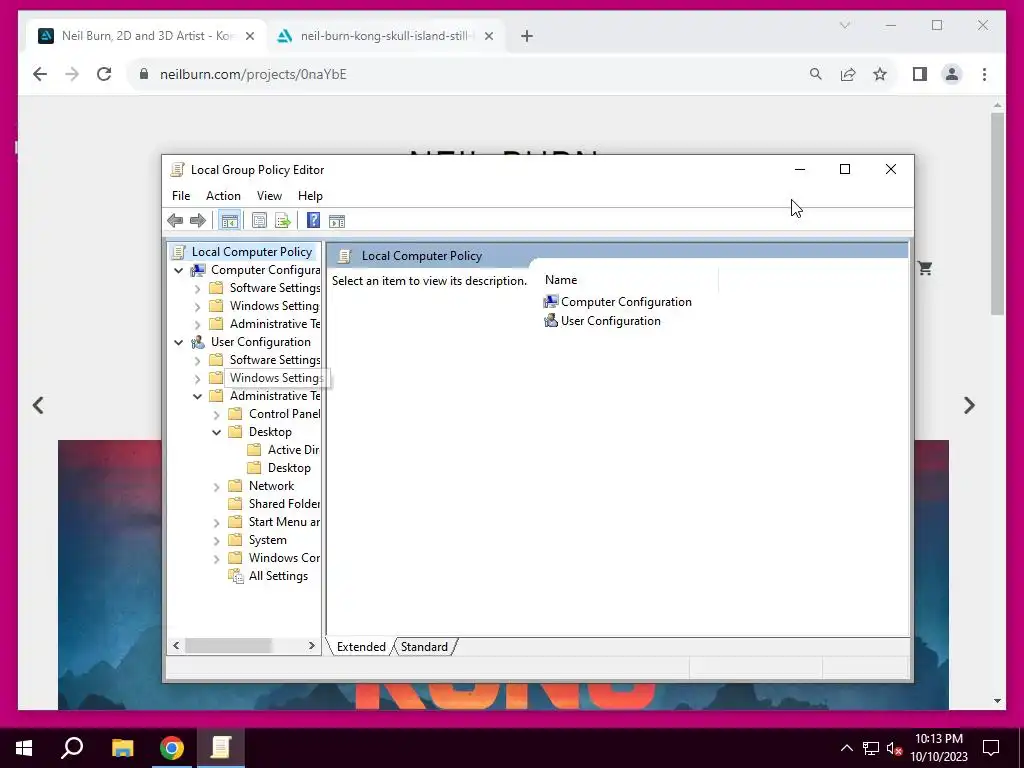Open Windows Start menu
The height and width of the screenshot is (768, 1024).
click(x=24, y=748)
